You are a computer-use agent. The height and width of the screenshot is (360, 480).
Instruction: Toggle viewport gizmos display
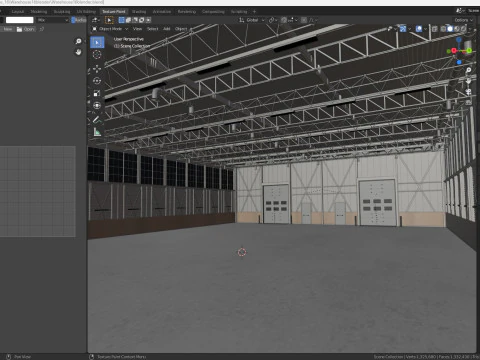(403, 29)
